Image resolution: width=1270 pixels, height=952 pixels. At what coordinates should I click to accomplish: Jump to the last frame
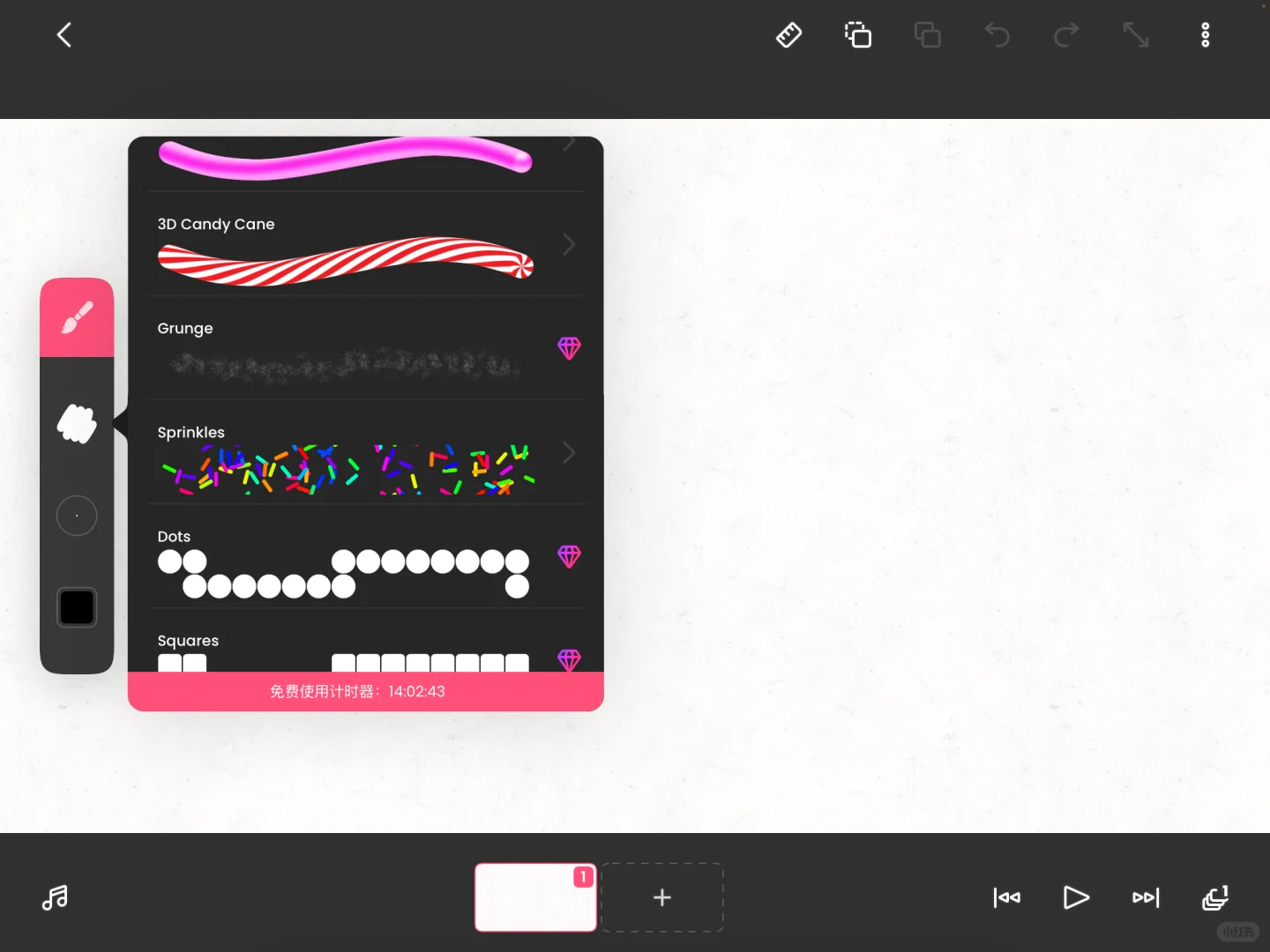pyautogui.click(x=1146, y=897)
